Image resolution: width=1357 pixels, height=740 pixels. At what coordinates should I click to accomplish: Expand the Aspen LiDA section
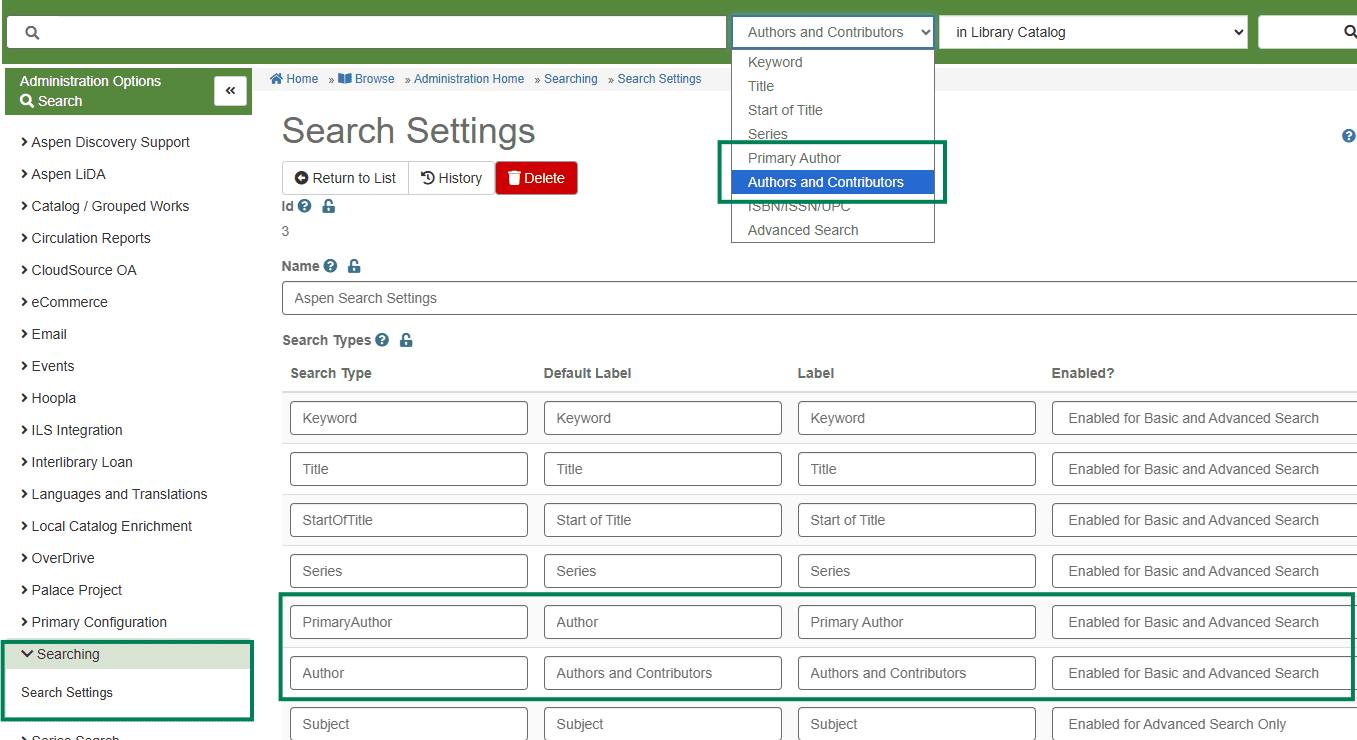click(62, 174)
